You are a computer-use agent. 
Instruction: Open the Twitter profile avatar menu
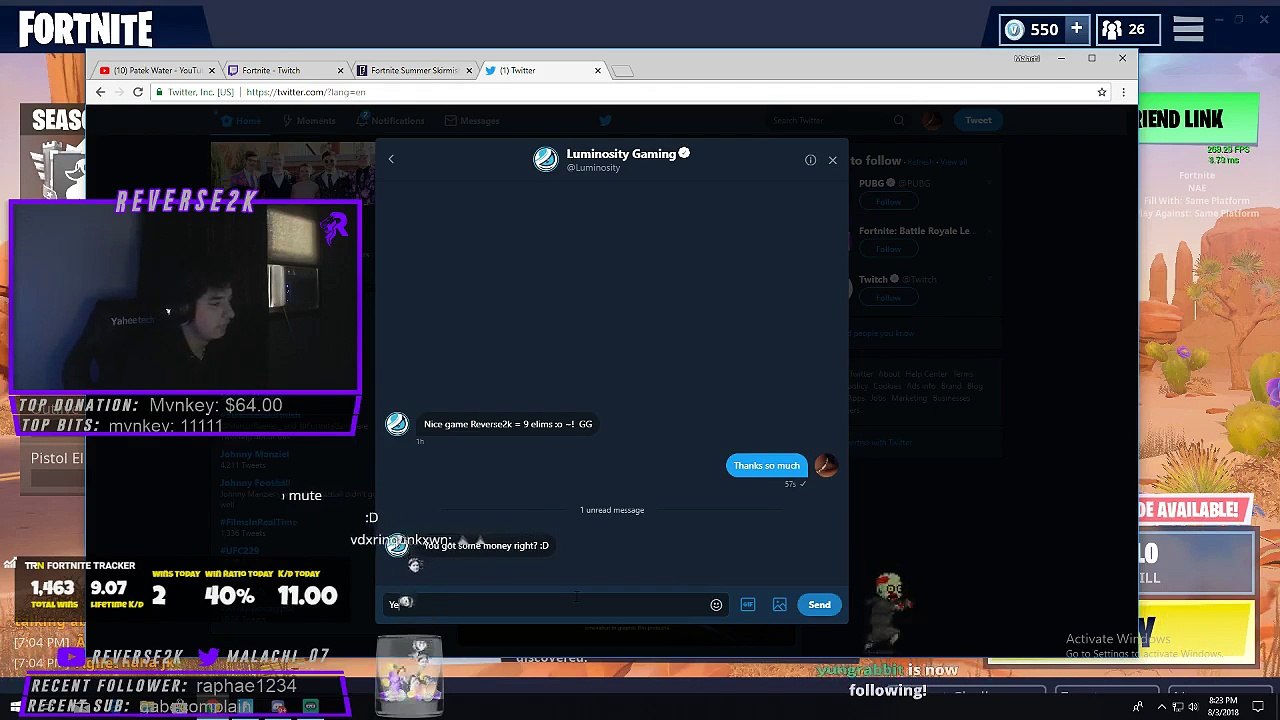(932, 121)
